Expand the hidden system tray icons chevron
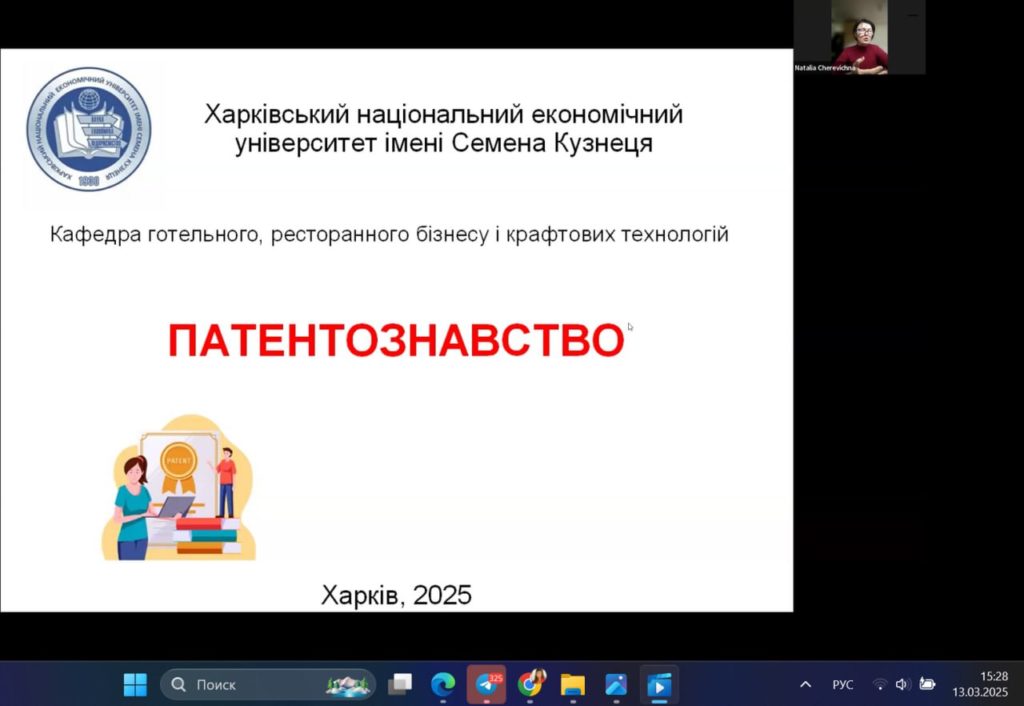This screenshot has height=706, width=1024. pos(806,684)
